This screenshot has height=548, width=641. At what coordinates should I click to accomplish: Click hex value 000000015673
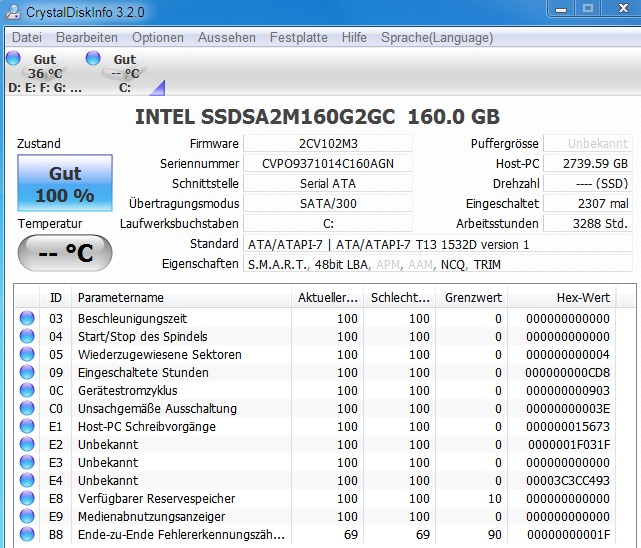click(x=568, y=426)
